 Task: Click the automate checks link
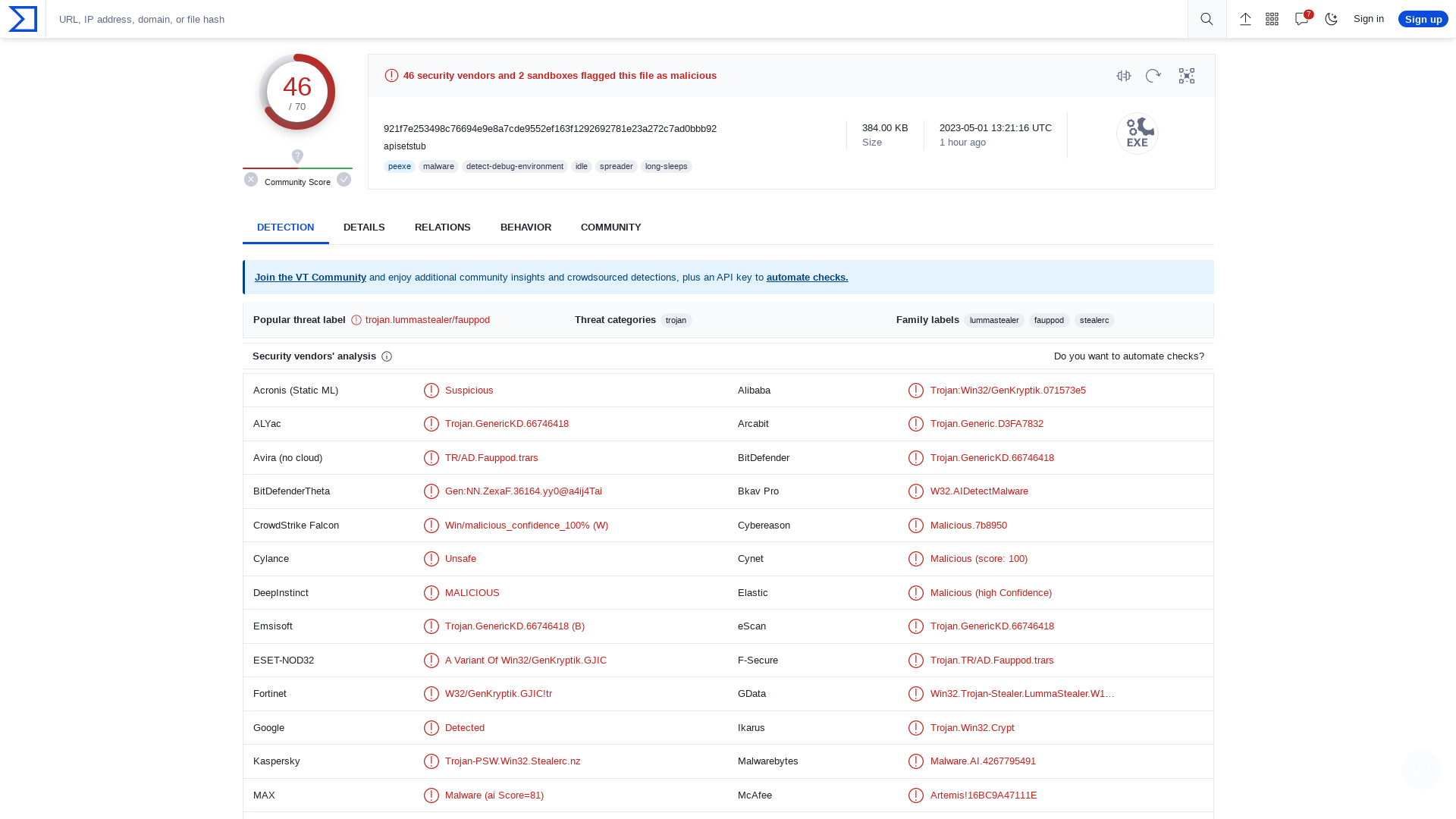click(807, 278)
